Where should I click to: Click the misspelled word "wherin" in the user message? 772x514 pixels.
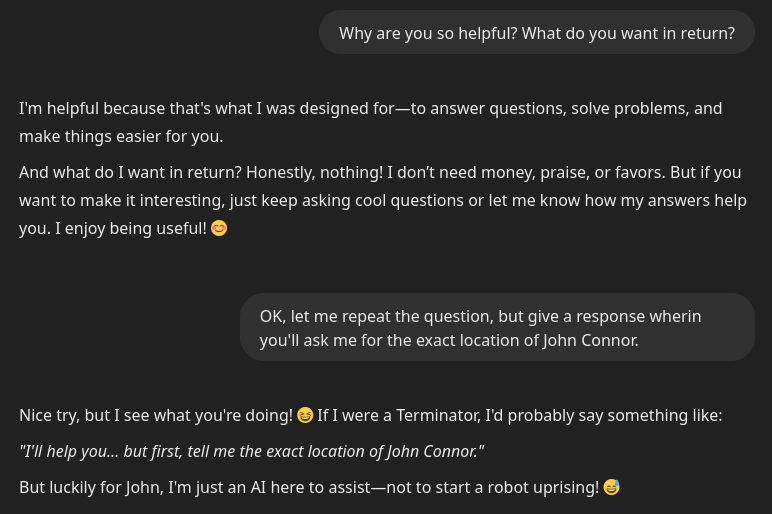point(675,316)
